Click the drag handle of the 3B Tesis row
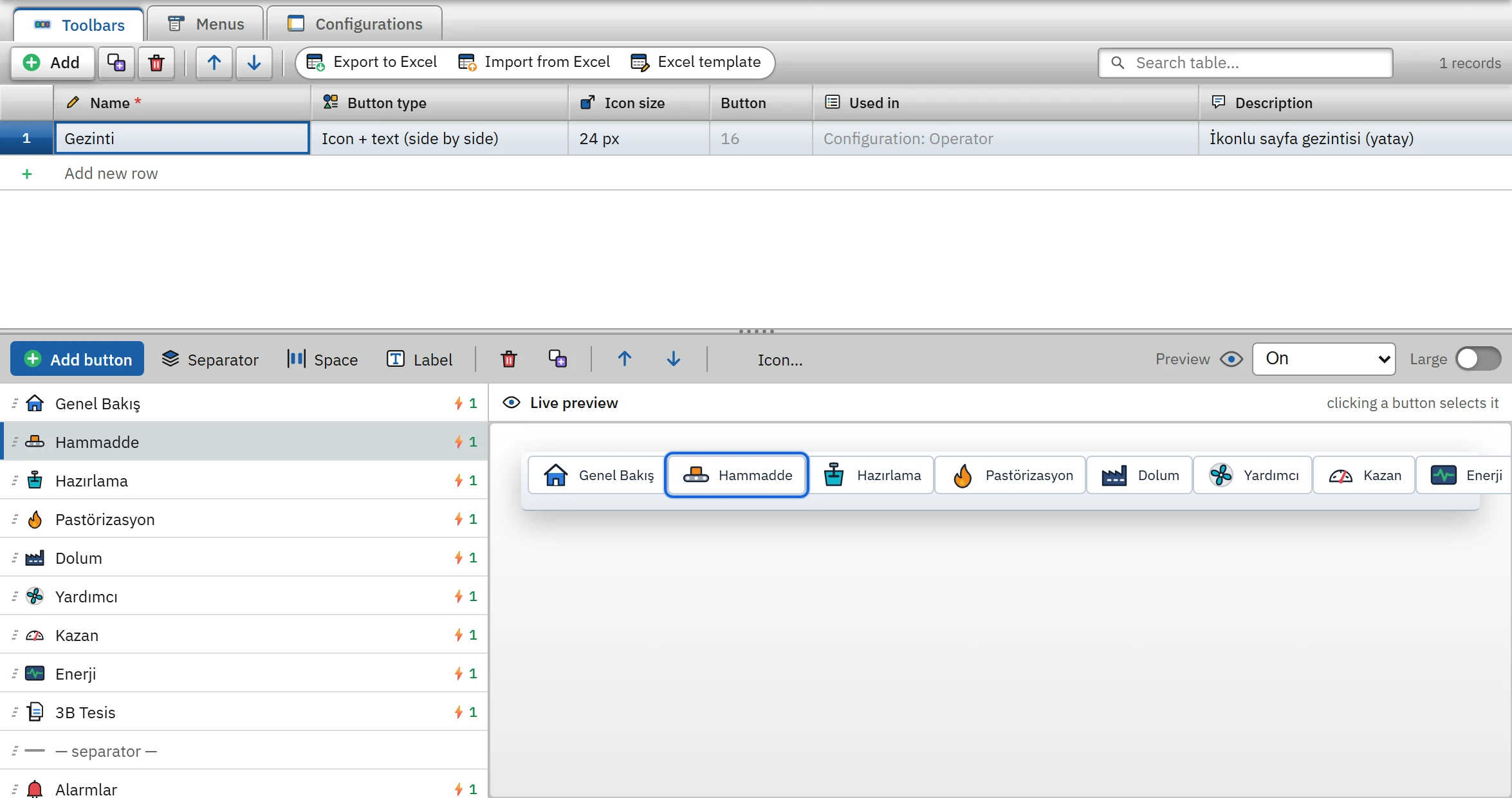1512x798 pixels. tap(15, 712)
